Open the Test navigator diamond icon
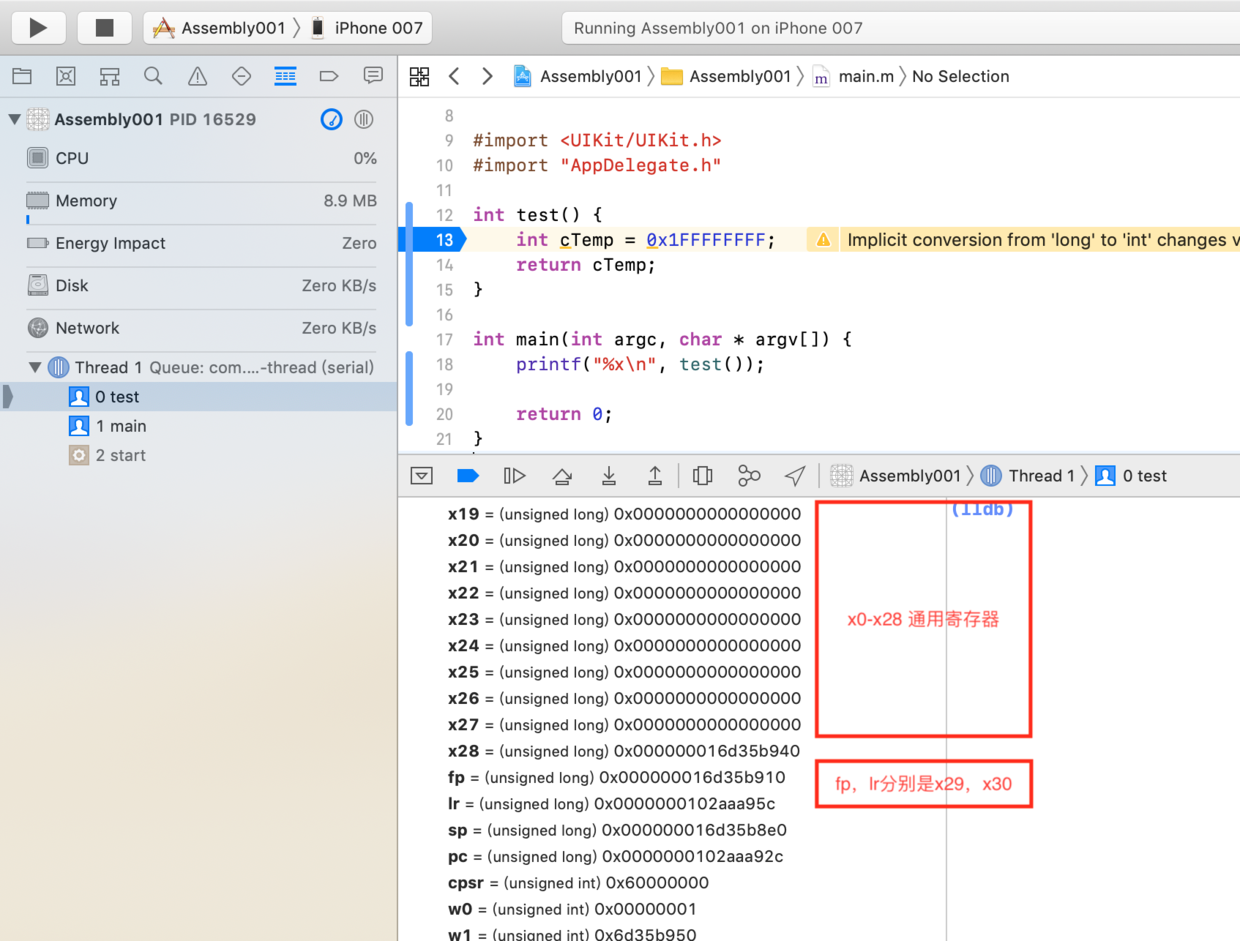Screen dimensions: 1240x941 click(x=241, y=76)
